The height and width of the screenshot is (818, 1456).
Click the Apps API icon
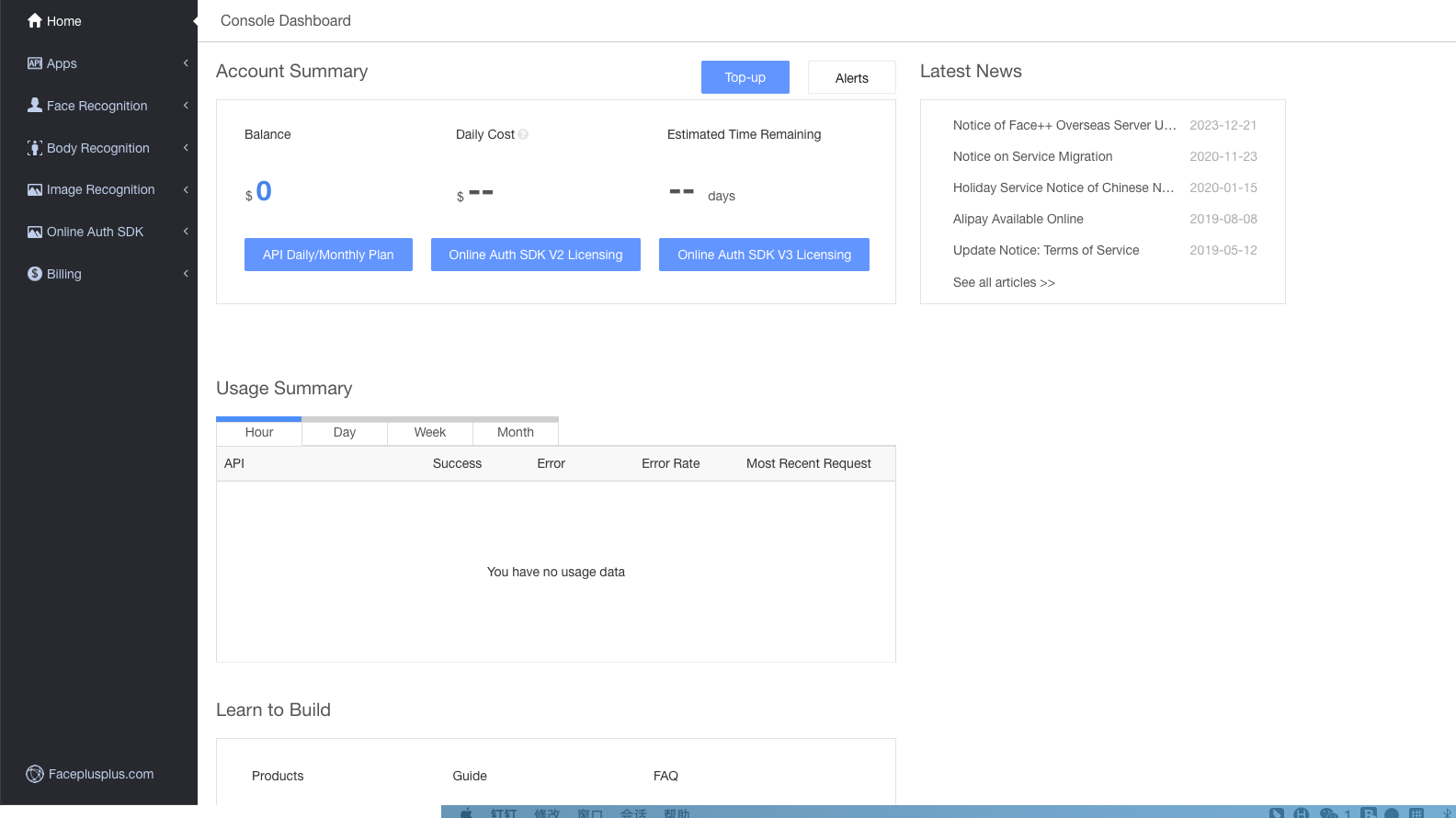click(x=35, y=63)
